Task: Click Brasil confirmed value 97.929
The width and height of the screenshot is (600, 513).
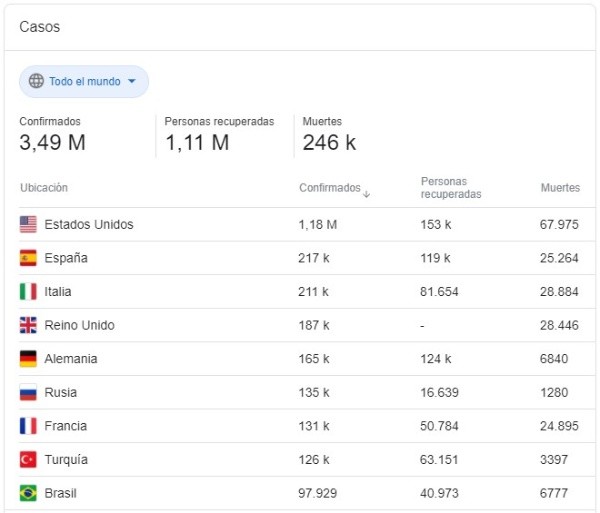Action: pyautogui.click(x=318, y=493)
